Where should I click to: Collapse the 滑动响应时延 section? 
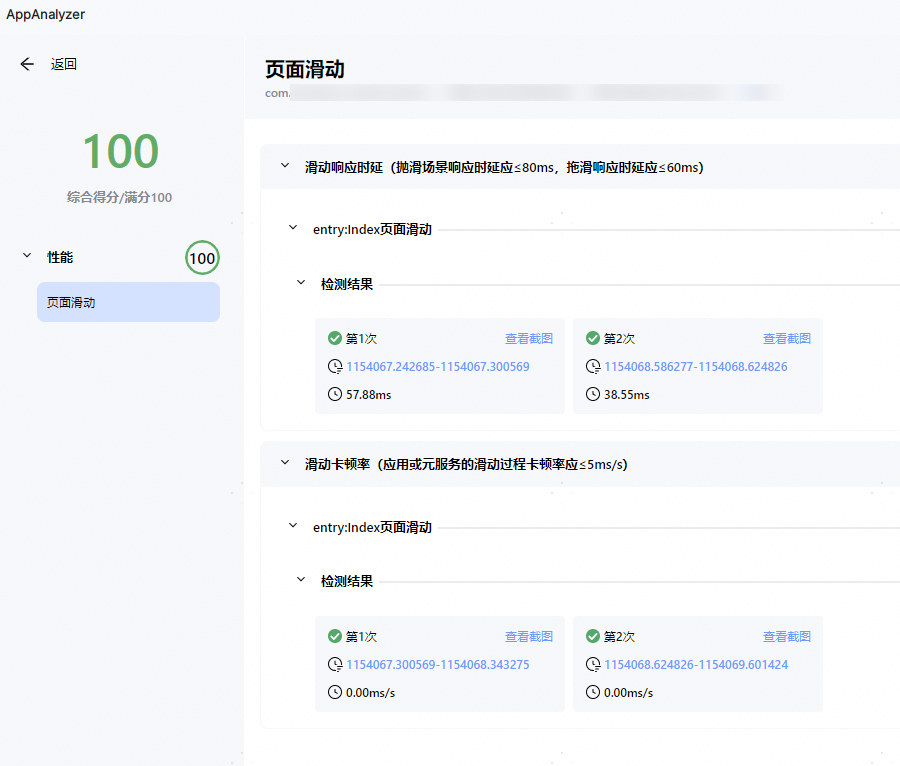point(284,166)
